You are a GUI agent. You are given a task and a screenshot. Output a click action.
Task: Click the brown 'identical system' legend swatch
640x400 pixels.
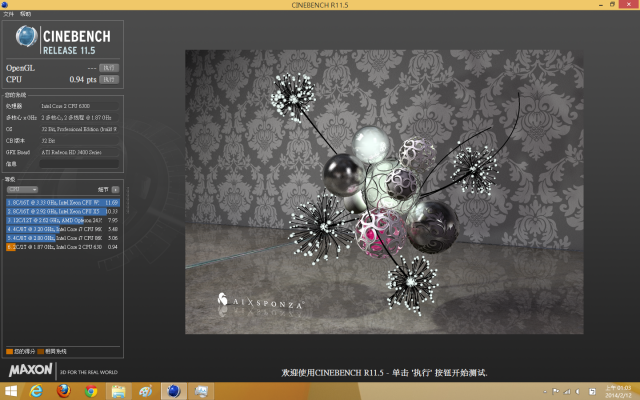(40, 351)
